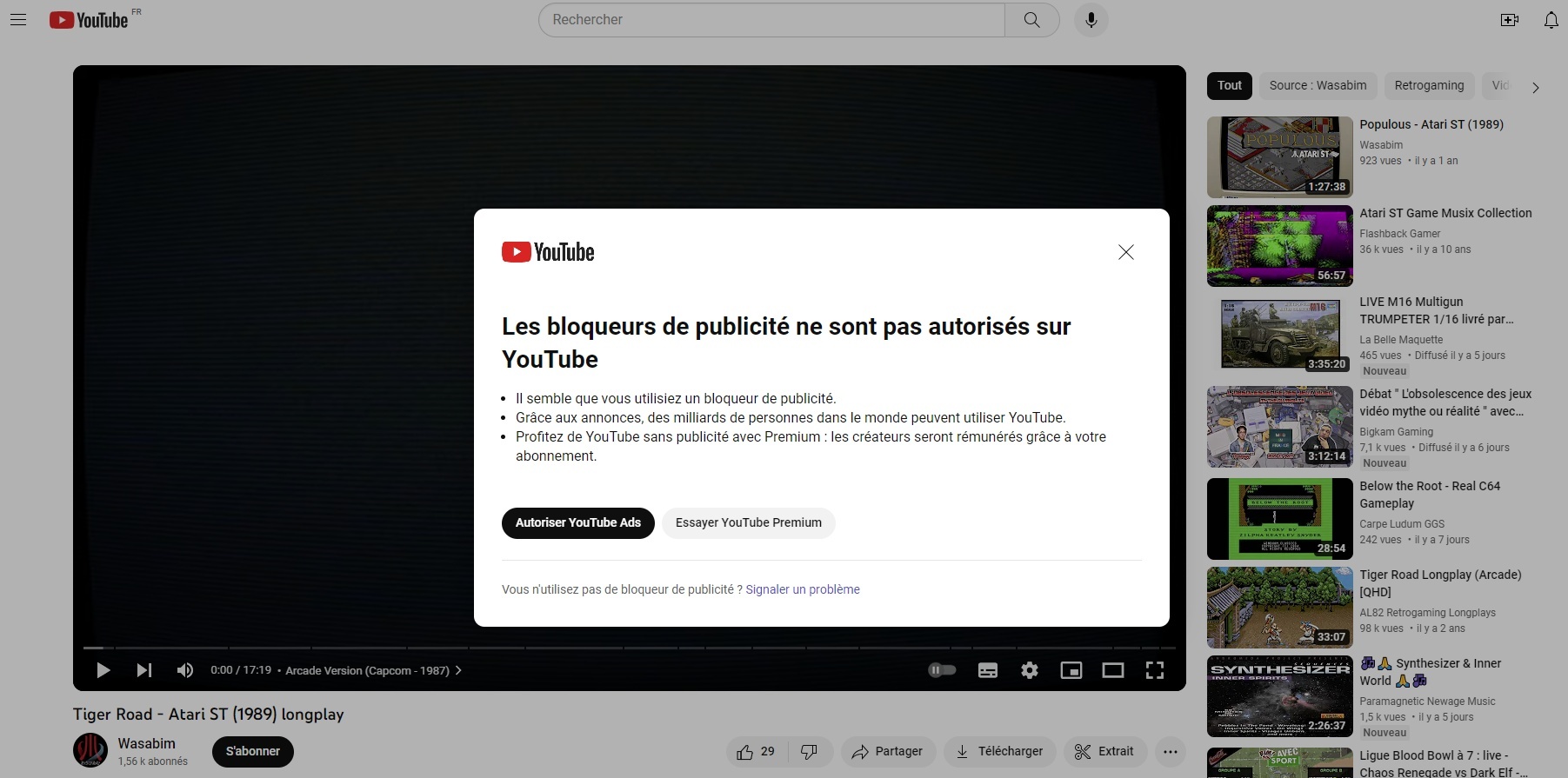1568x778 pixels.
Task: Expand the Arcade Version chapter title
Action: coord(374,670)
